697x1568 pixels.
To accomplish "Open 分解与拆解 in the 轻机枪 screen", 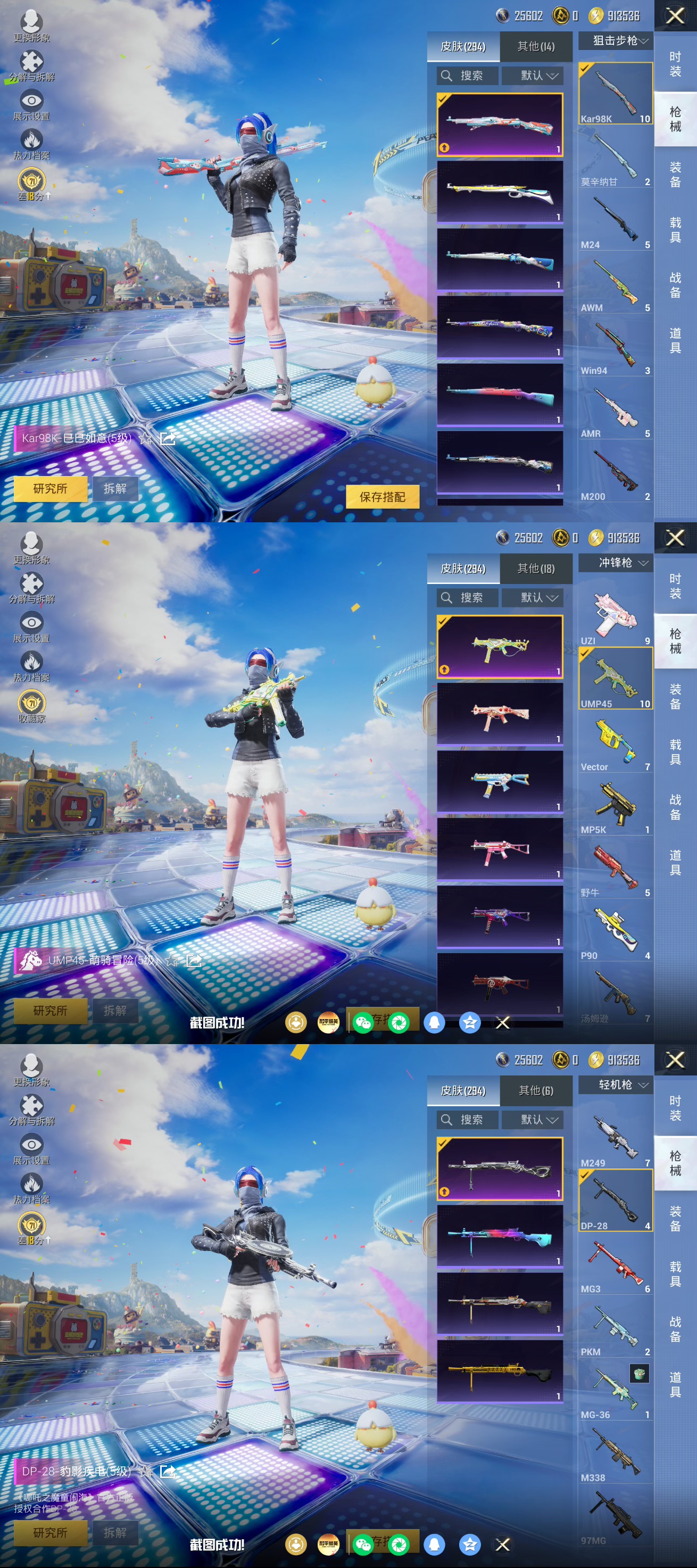I will point(31,1110).
